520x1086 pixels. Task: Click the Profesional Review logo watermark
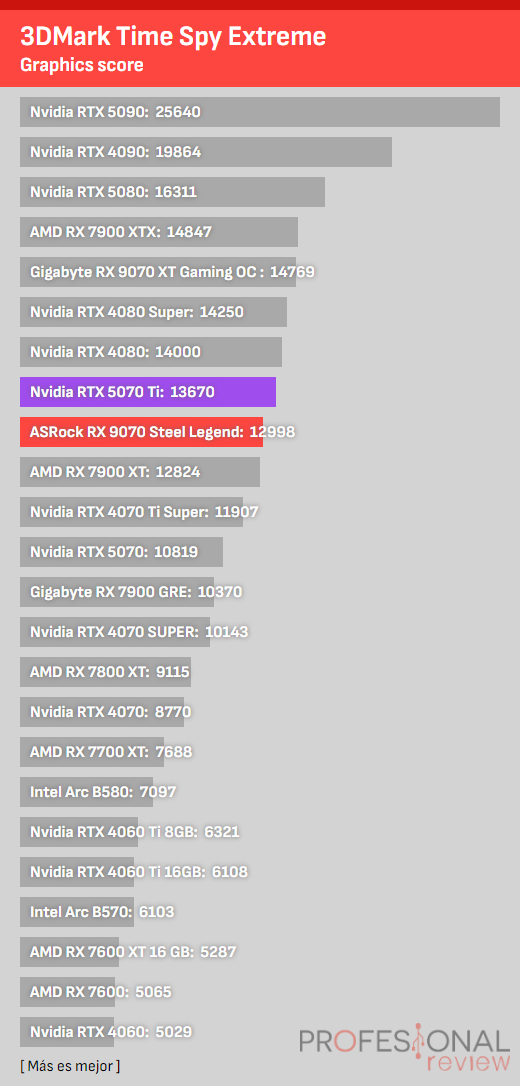pyautogui.click(x=404, y=1049)
